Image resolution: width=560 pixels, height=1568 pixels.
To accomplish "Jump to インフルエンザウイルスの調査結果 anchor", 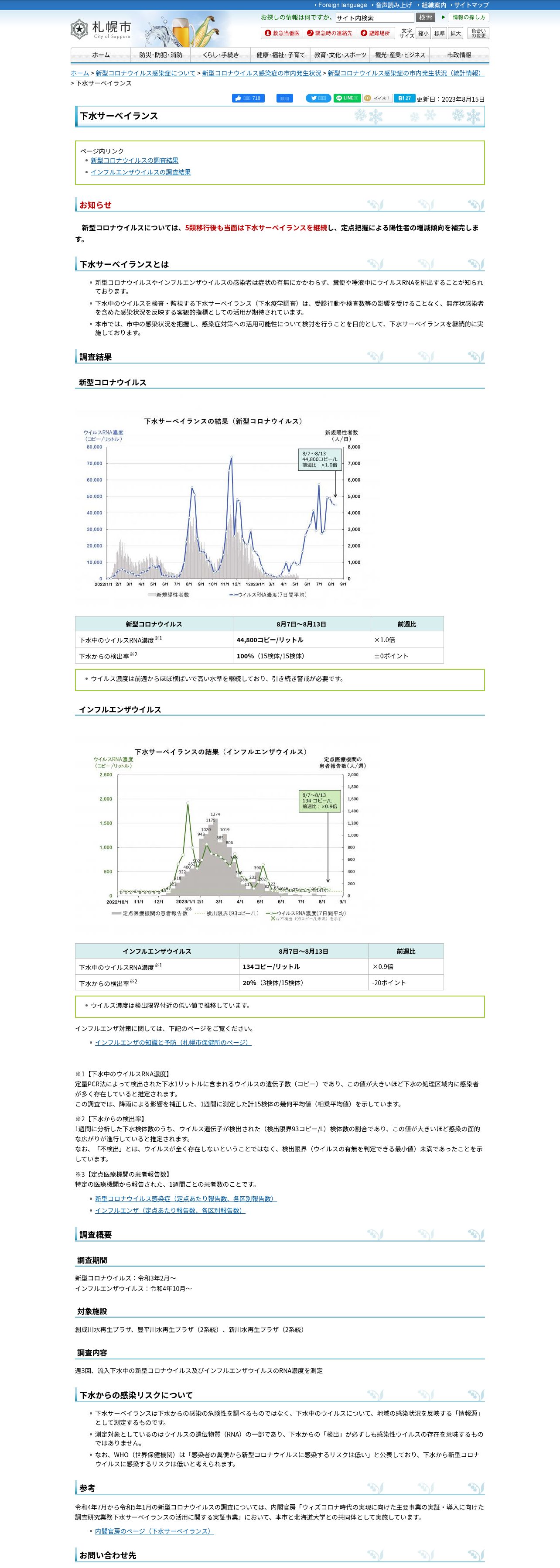I will 140,172.
